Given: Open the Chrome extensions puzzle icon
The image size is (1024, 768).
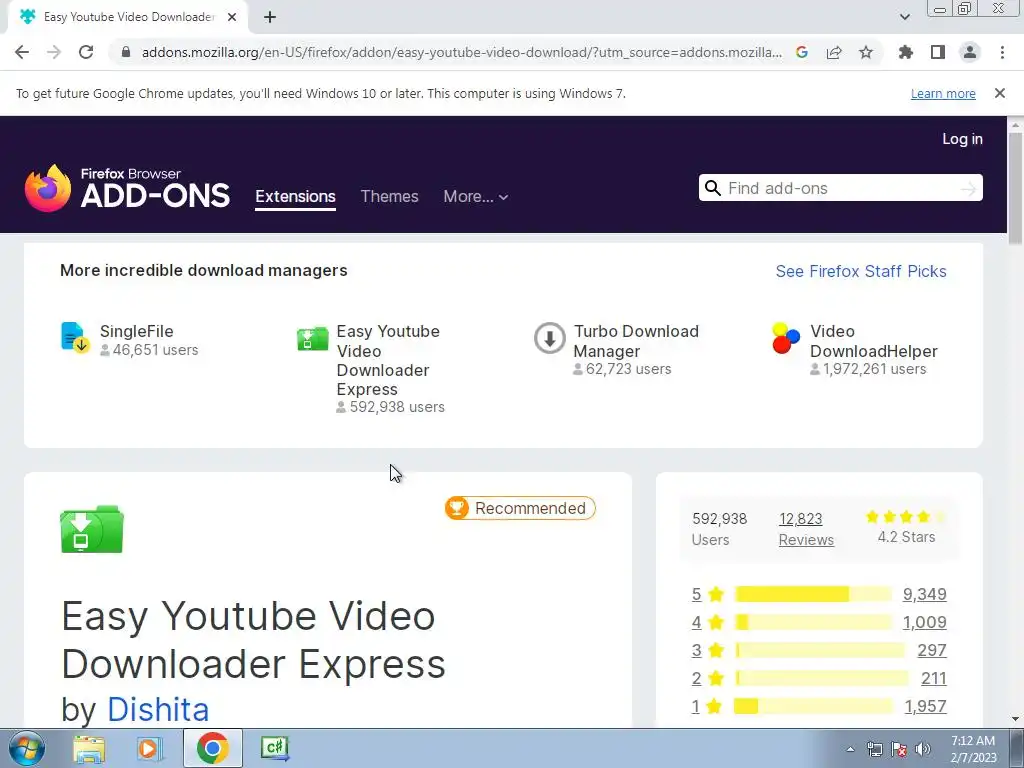Looking at the screenshot, I should pyautogui.click(x=906, y=52).
